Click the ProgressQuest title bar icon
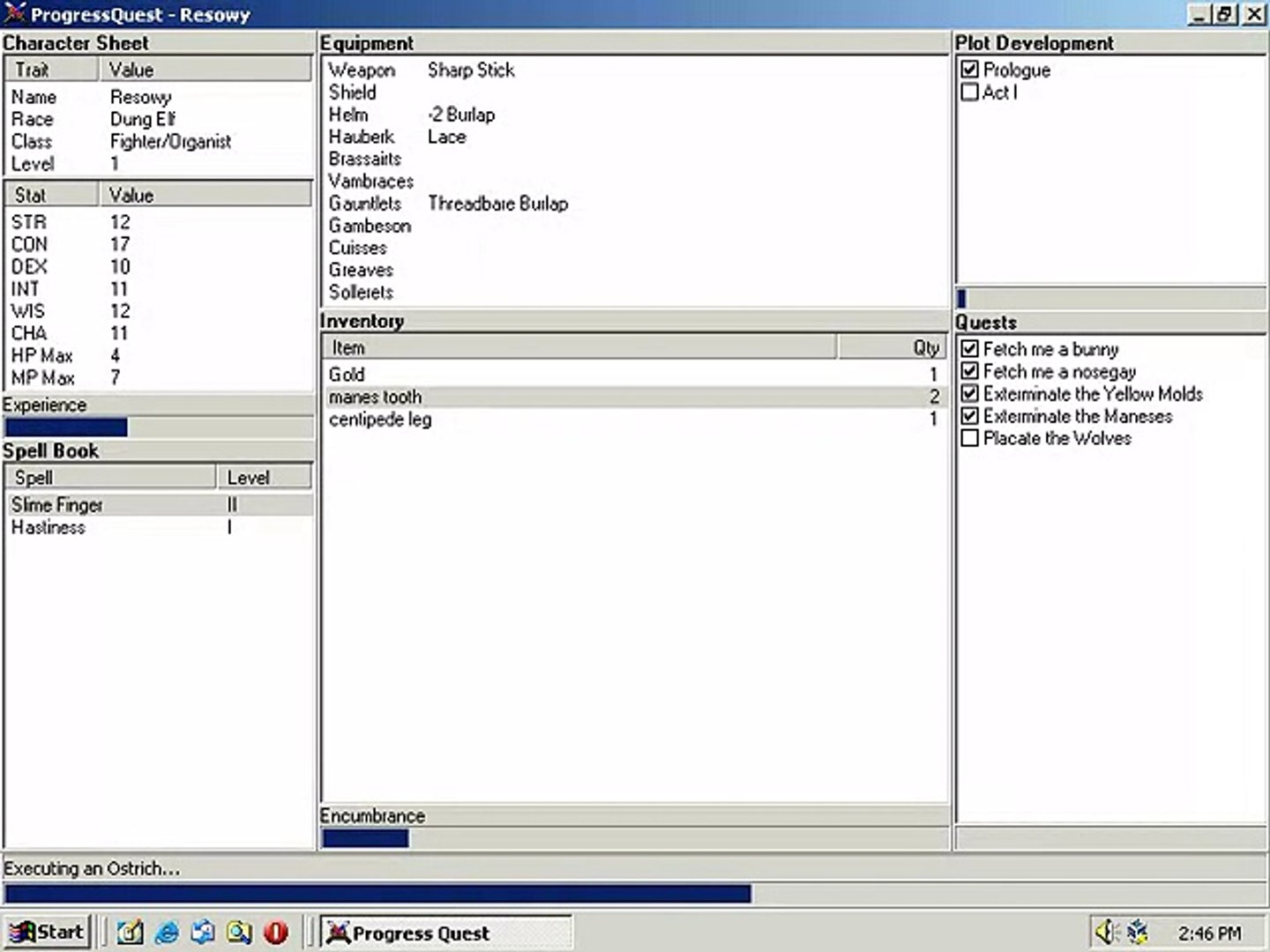 [x=15, y=13]
